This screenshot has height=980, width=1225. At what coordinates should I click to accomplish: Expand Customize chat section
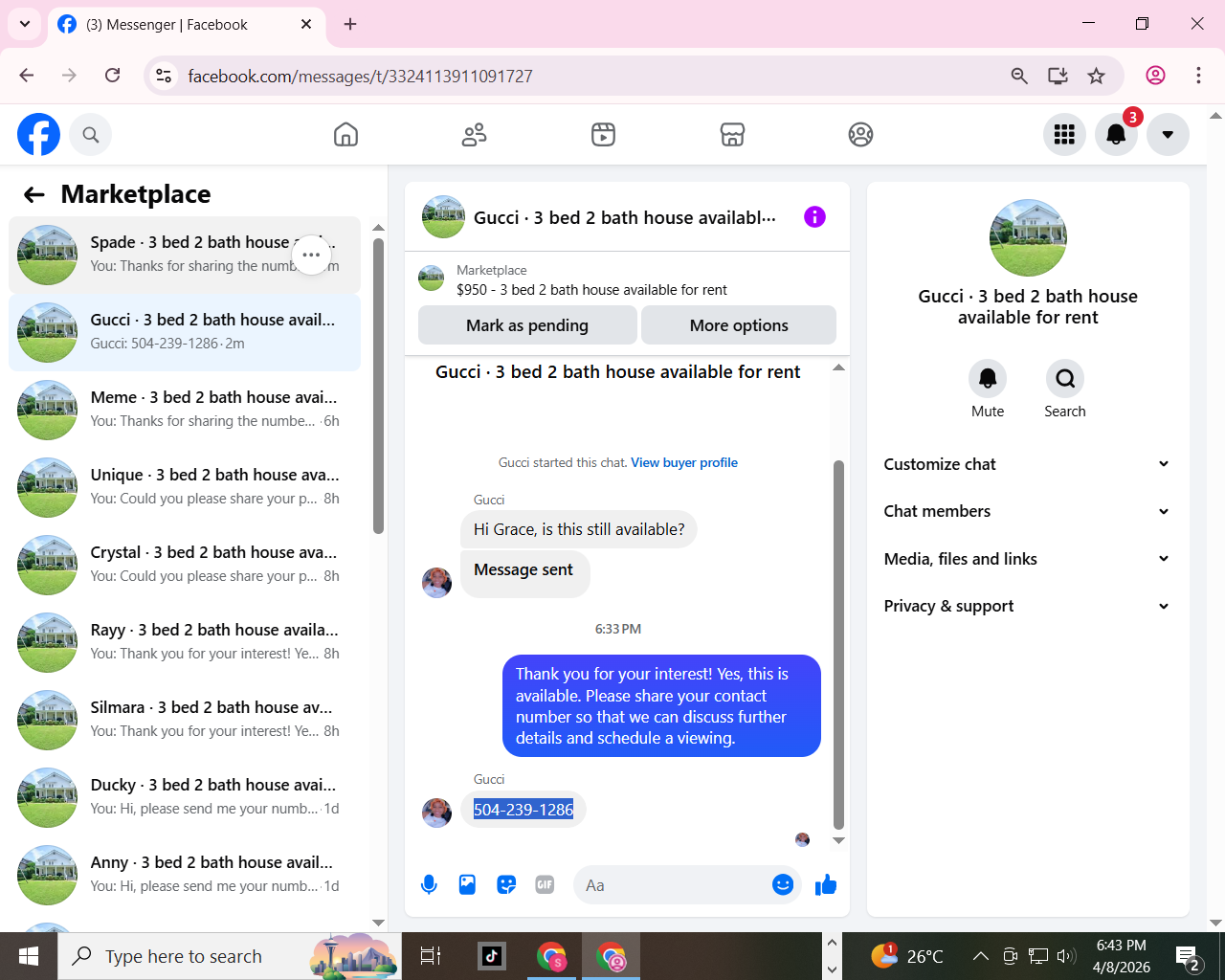[x=1028, y=464]
